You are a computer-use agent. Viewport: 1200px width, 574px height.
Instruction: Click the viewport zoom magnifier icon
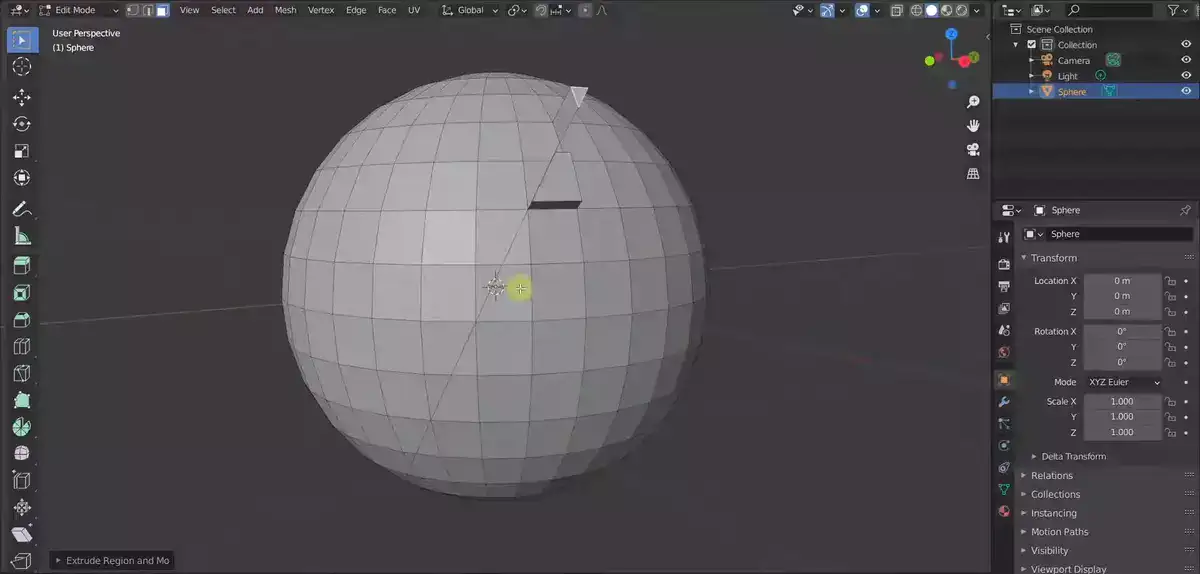click(972, 102)
